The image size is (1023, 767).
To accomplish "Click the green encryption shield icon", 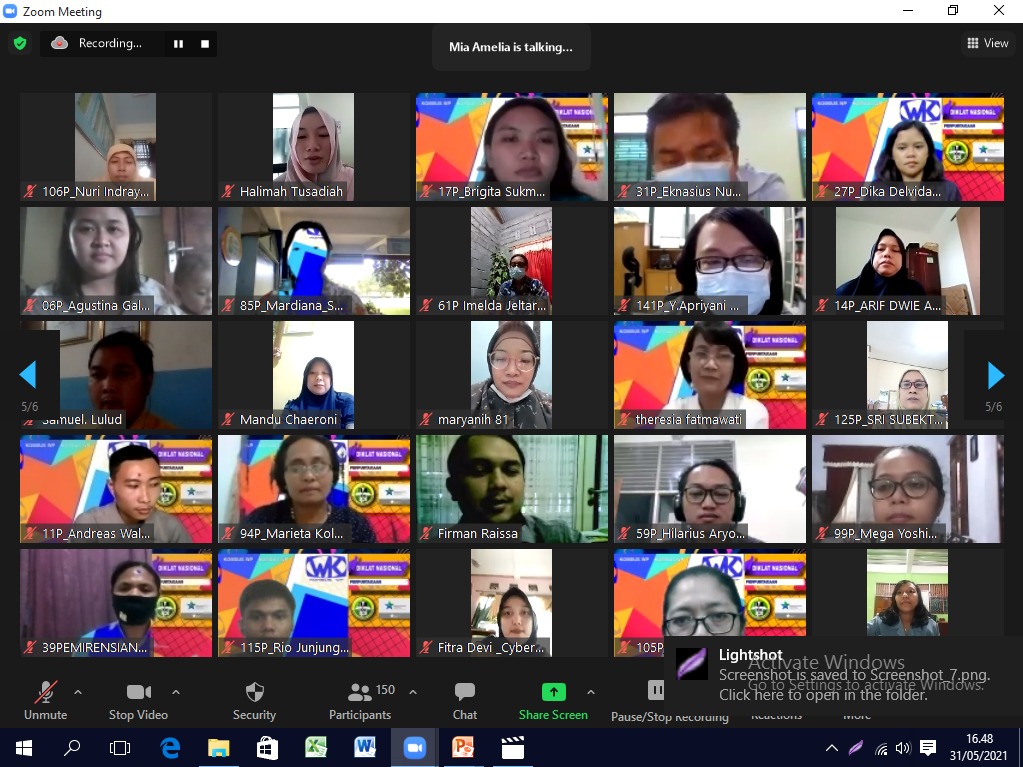I will (x=20, y=44).
